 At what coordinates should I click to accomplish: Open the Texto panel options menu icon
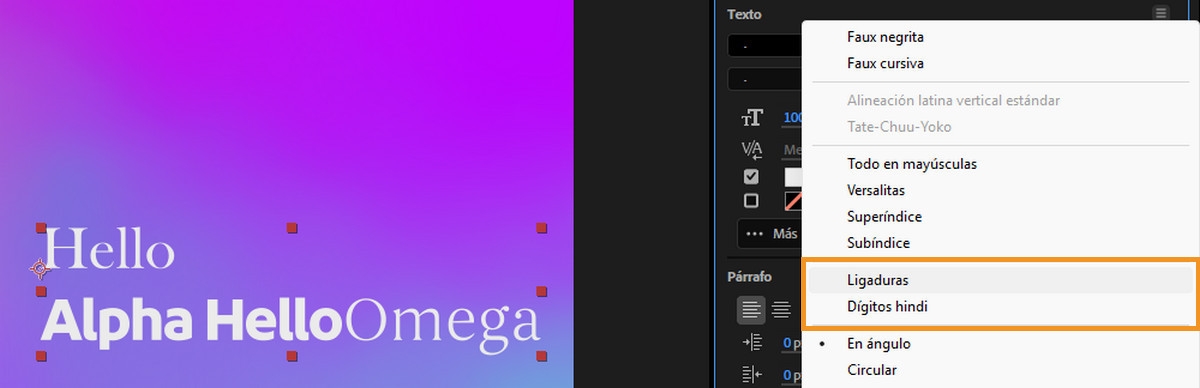tap(1160, 13)
